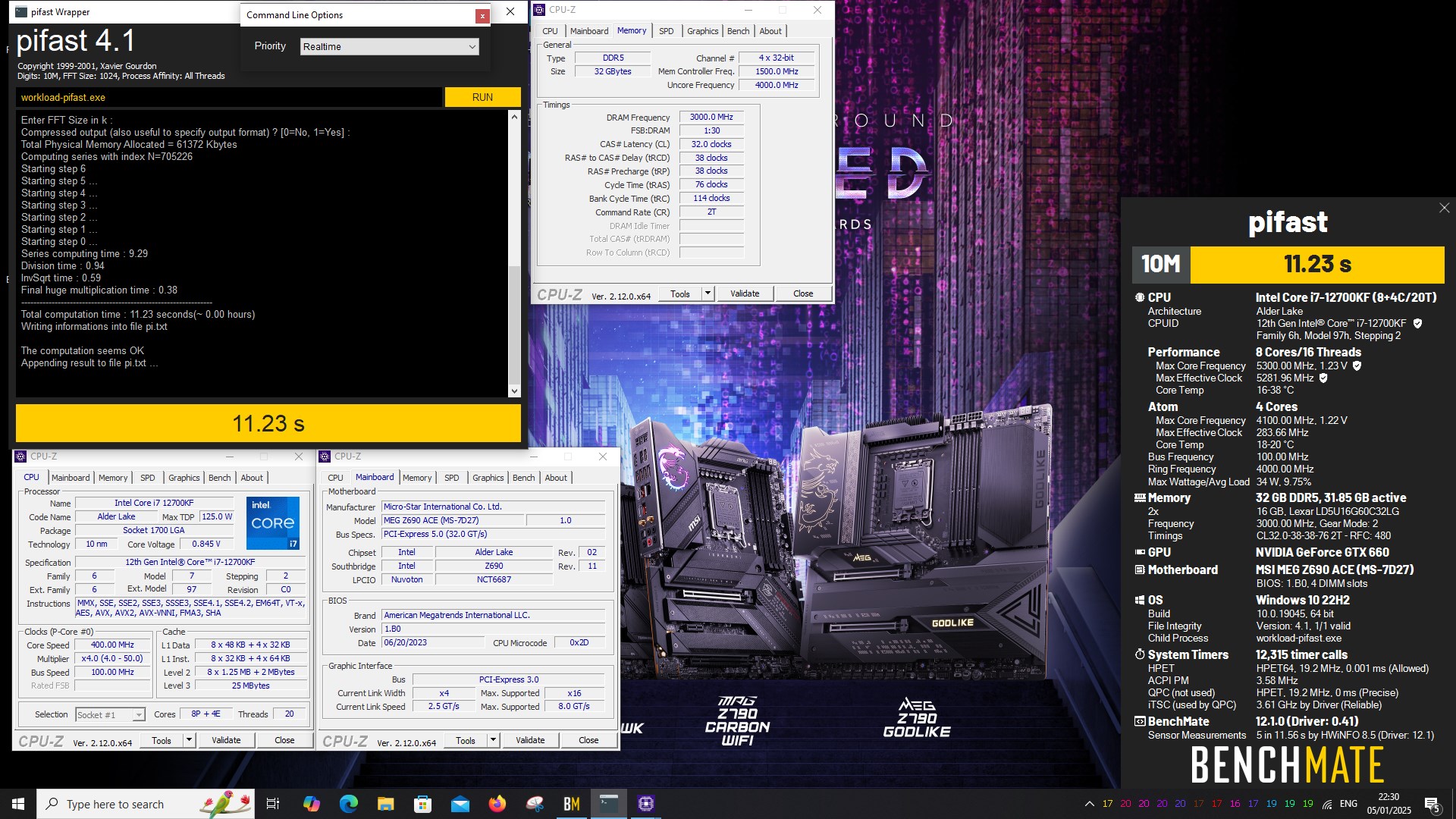This screenshot has height=819, width=1456.
Task: Click the Core Speed value 400.00 MHz
Action: (x=112, y=645)
